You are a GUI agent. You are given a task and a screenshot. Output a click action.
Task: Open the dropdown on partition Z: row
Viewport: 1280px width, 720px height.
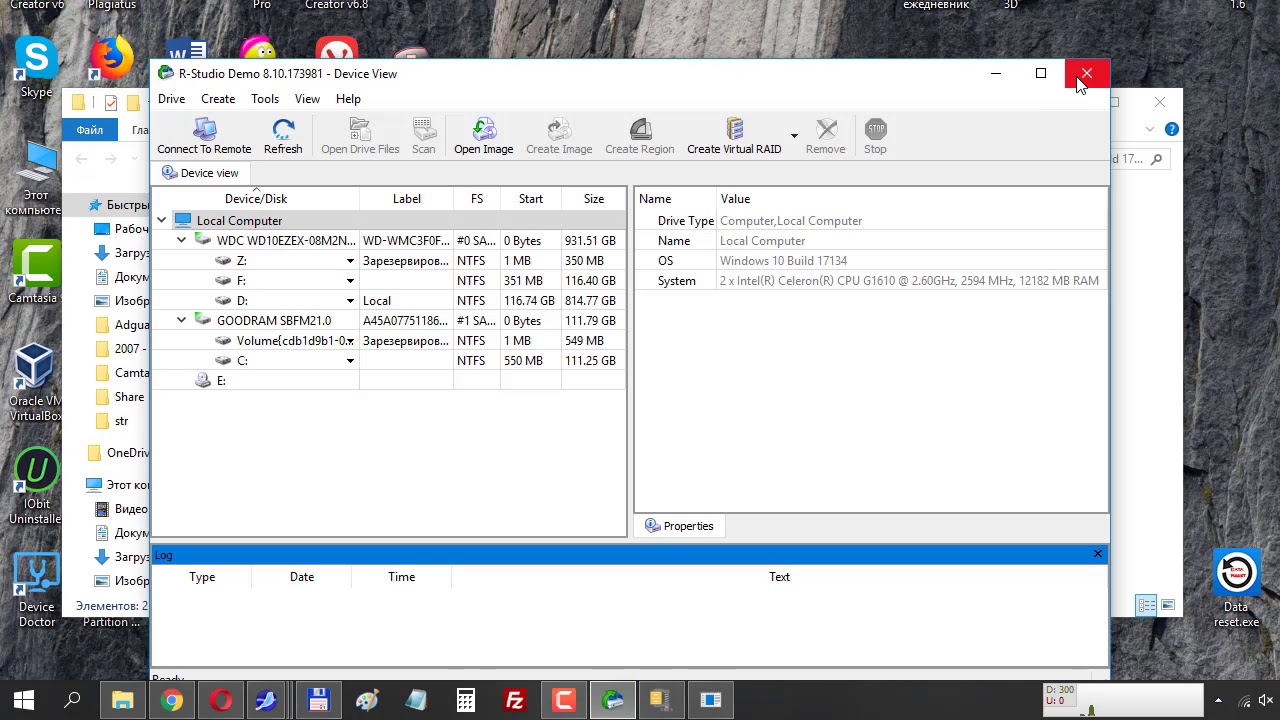point(350,261)
